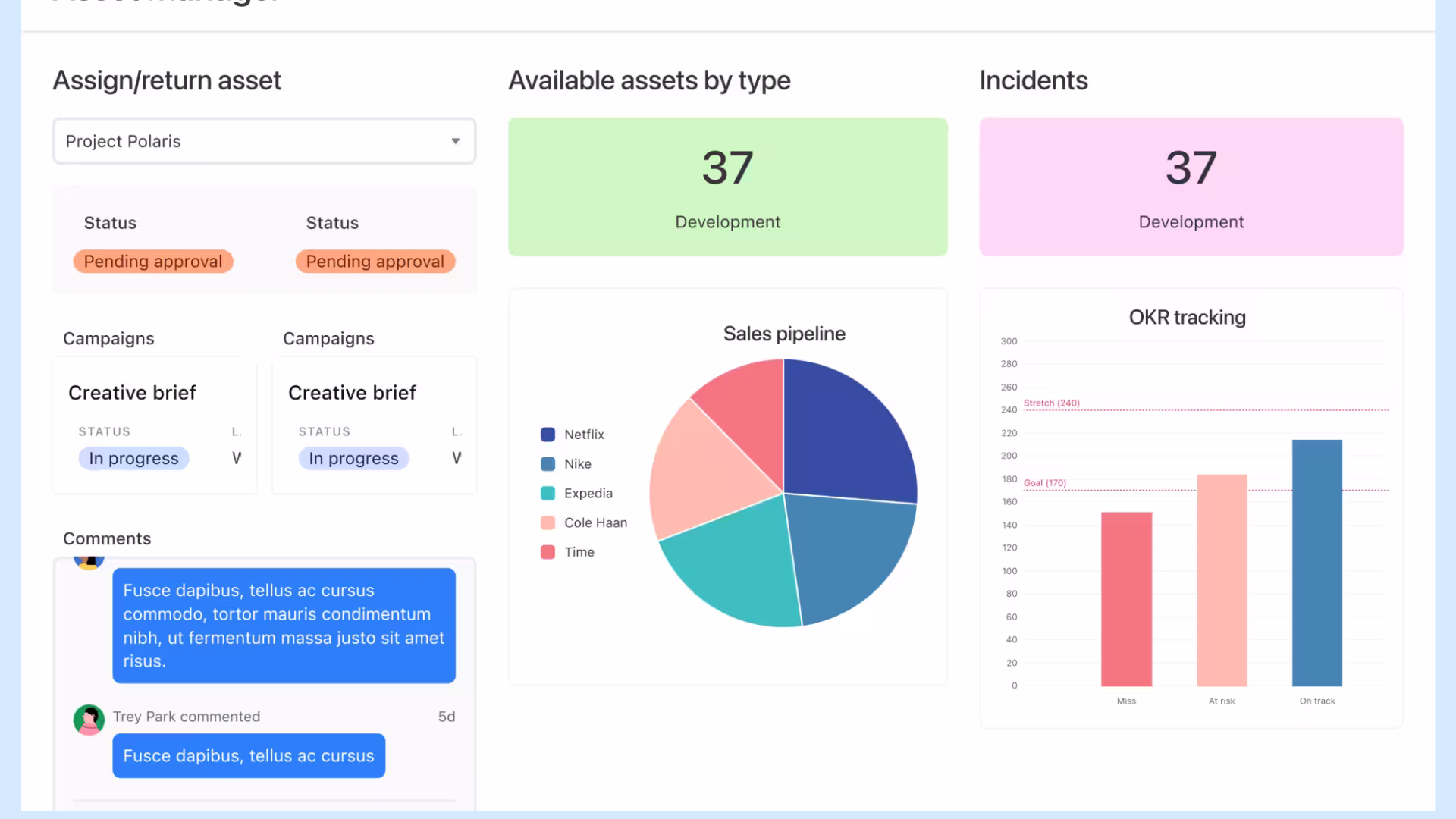Screen dimensions: 1456x819
Task: Click Trey Park's avatar
Action: pos(89,720)
